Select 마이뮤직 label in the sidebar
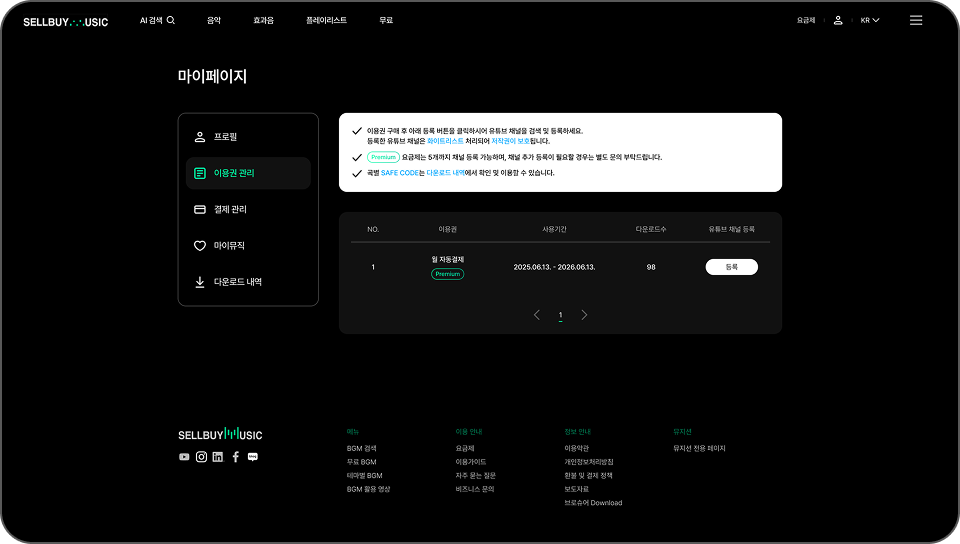960x544 pixels. pos(229,246)
